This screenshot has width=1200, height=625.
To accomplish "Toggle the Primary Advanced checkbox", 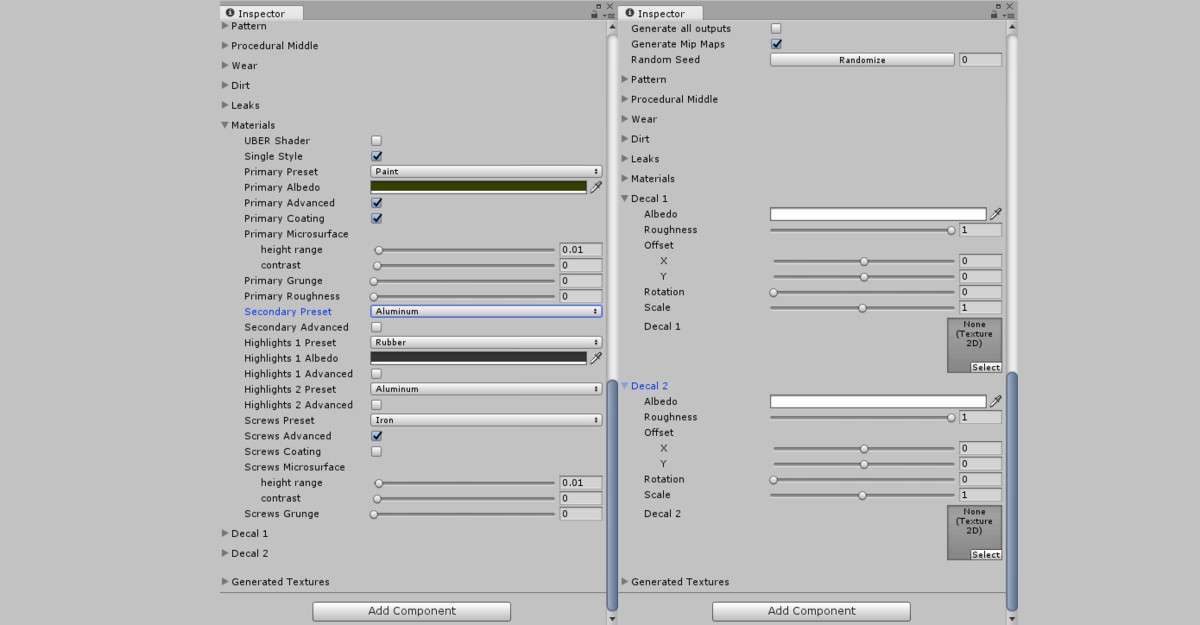I will point(376,203).
